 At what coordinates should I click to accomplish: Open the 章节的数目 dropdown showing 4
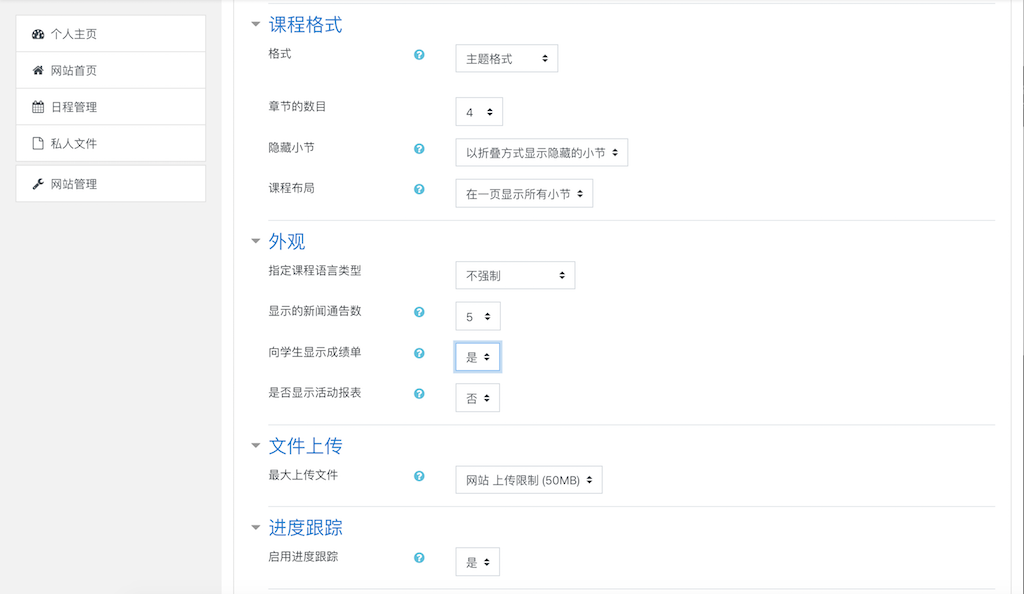pos(479,112)
